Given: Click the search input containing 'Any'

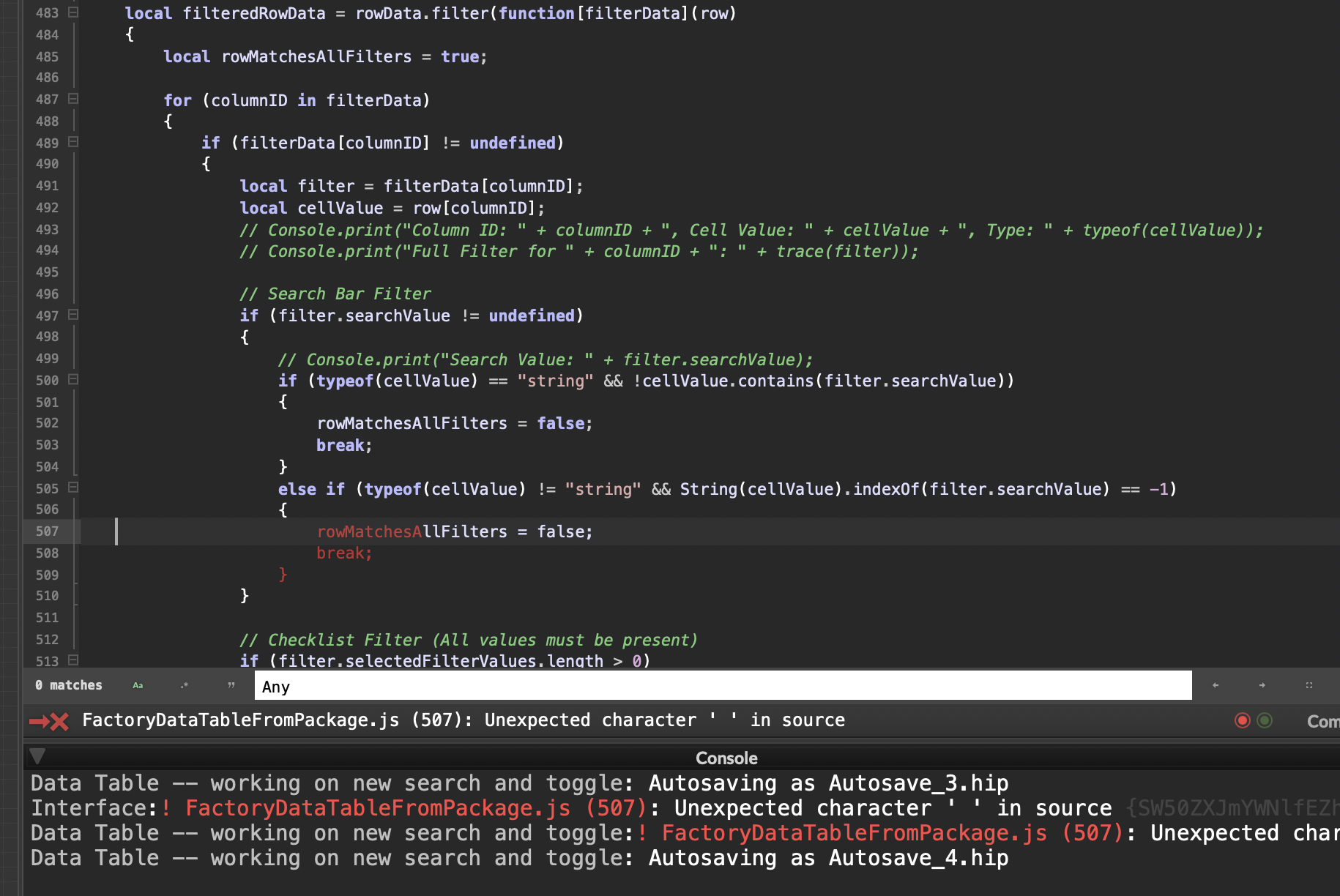Looking at the screenshot, I should click(x=723, y=686).
